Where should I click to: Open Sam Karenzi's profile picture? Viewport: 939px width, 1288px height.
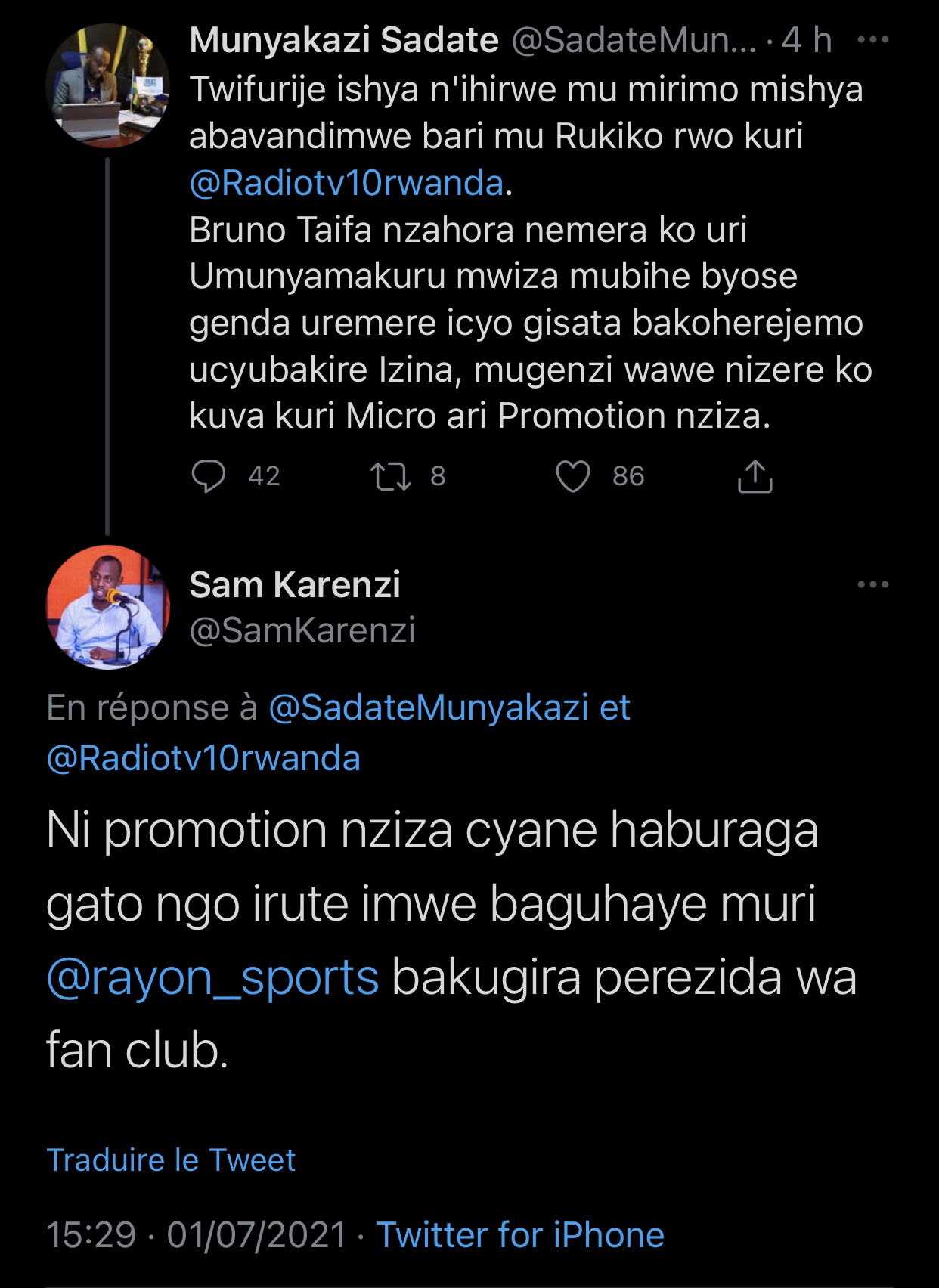click(x=107, y=607)
